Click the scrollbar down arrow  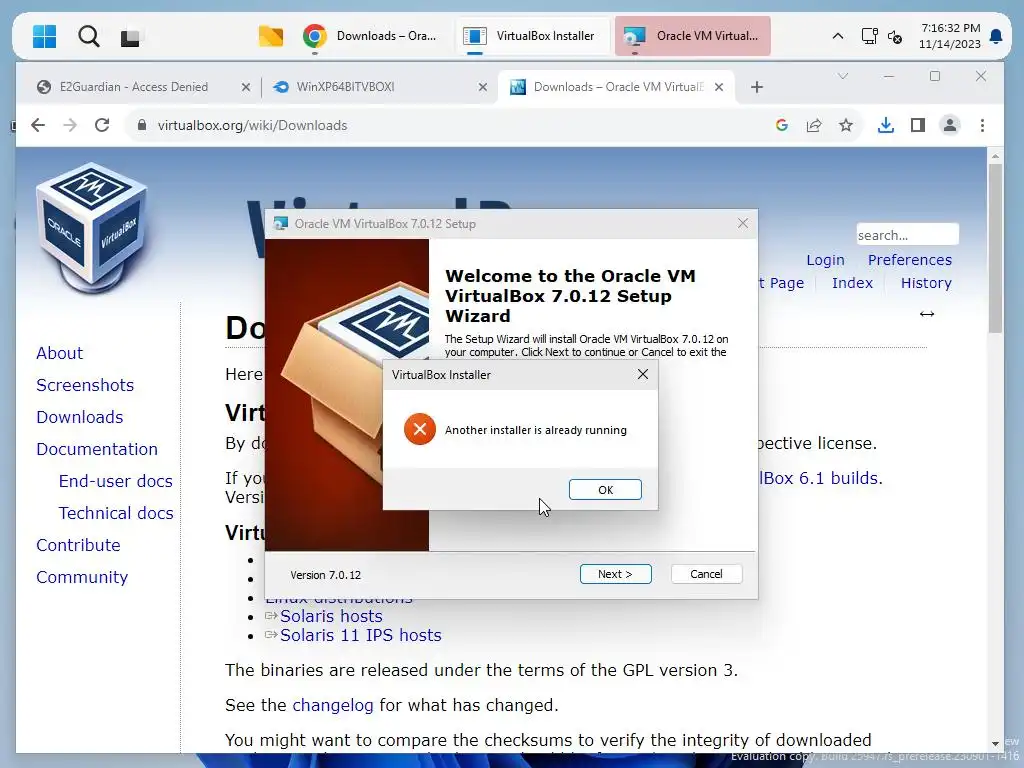point(995,743)
